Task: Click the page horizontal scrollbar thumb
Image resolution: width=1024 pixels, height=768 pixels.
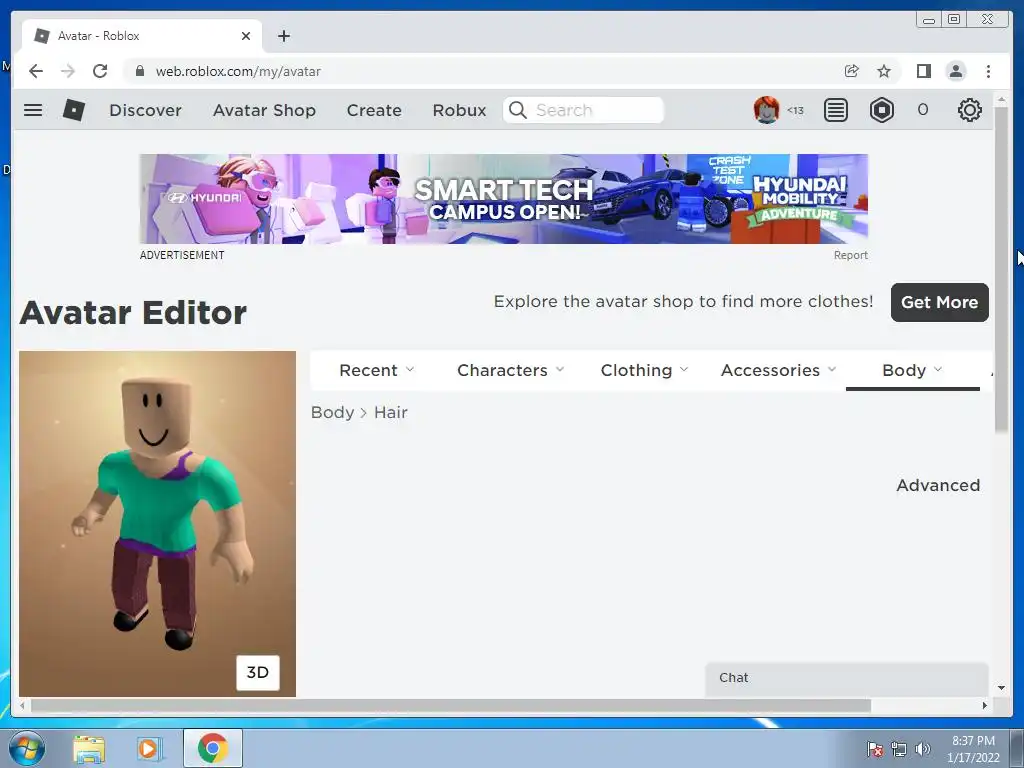Action: point(451,705)
